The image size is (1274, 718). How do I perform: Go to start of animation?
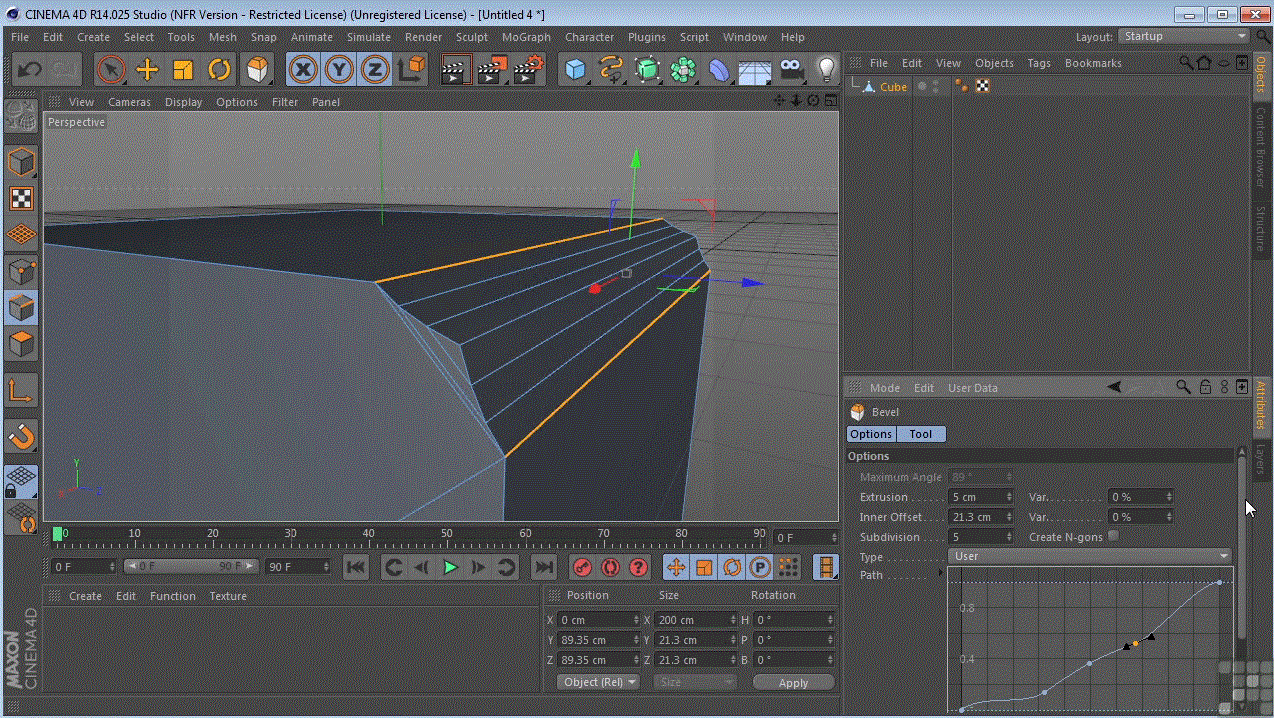(356, 567)
